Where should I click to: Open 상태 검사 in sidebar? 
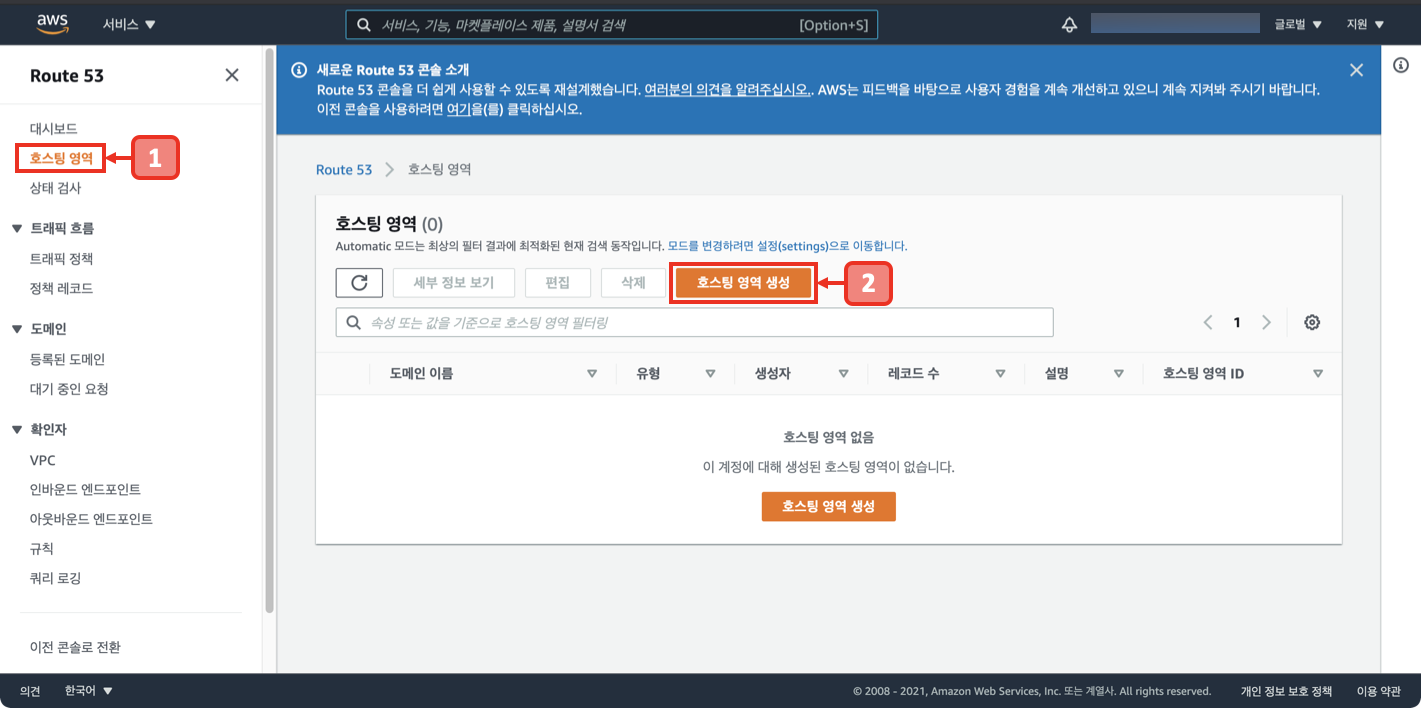pyautogui.click(x=56, y=188)
